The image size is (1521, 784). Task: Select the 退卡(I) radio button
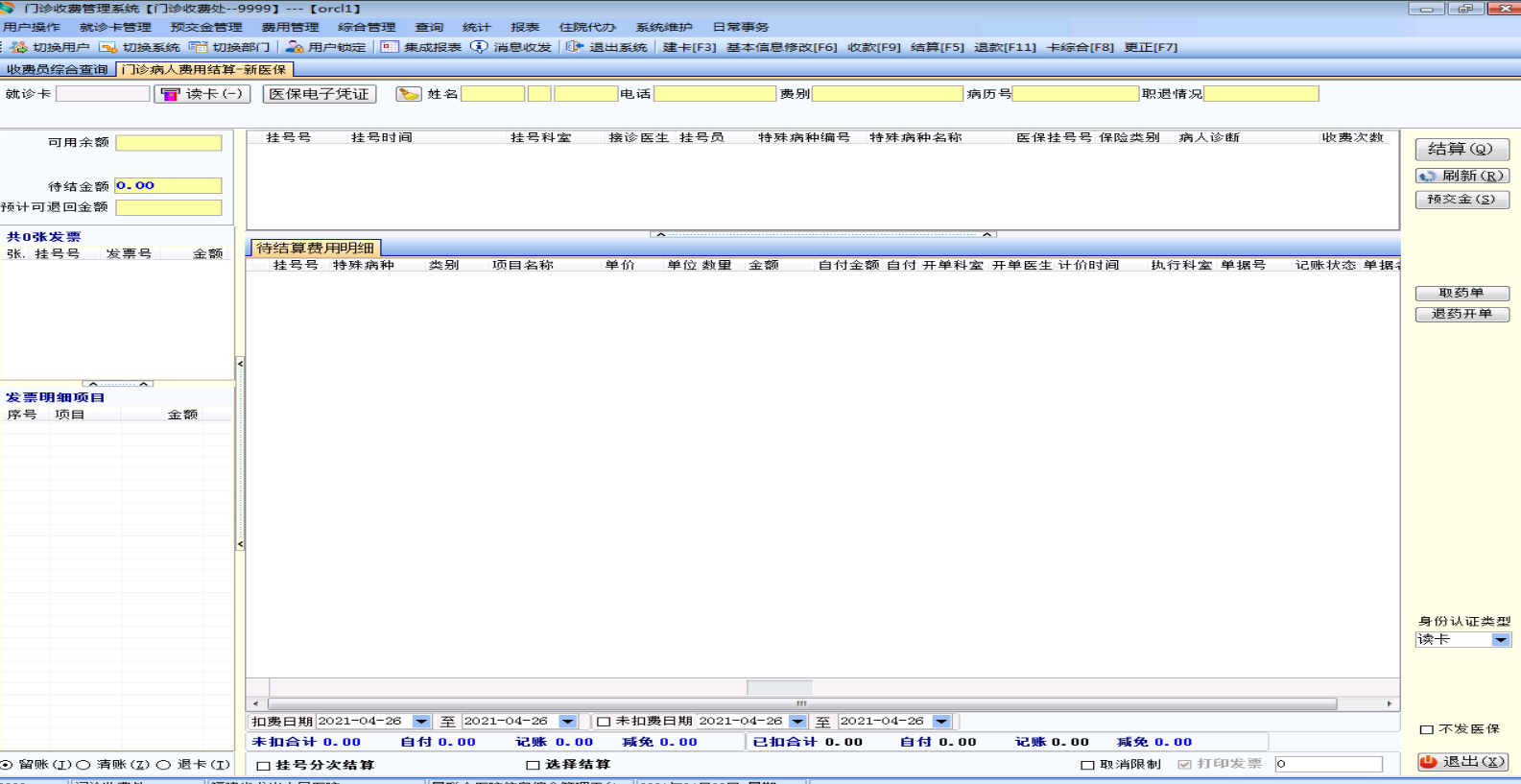click(x=163, y=765)
